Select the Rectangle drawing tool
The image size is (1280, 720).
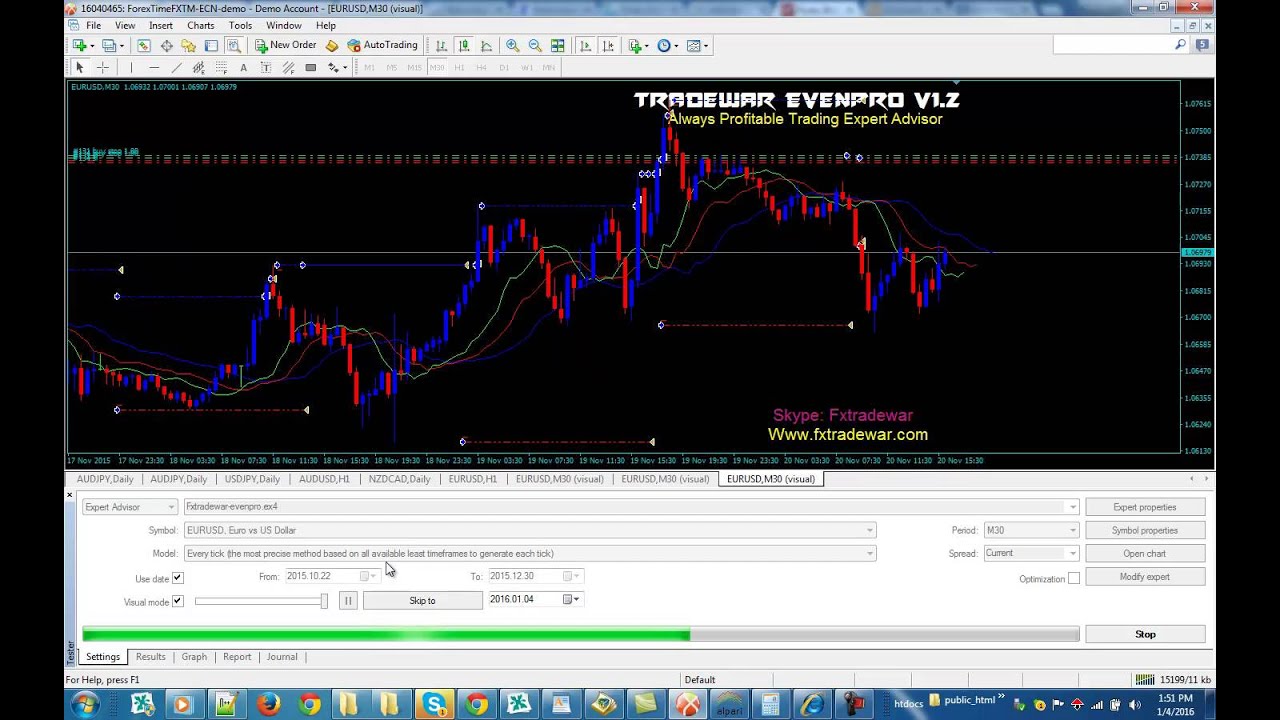click(310, 67)
